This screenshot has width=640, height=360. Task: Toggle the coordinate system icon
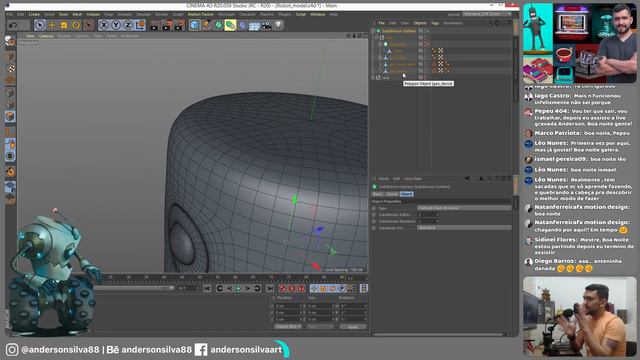140,25
